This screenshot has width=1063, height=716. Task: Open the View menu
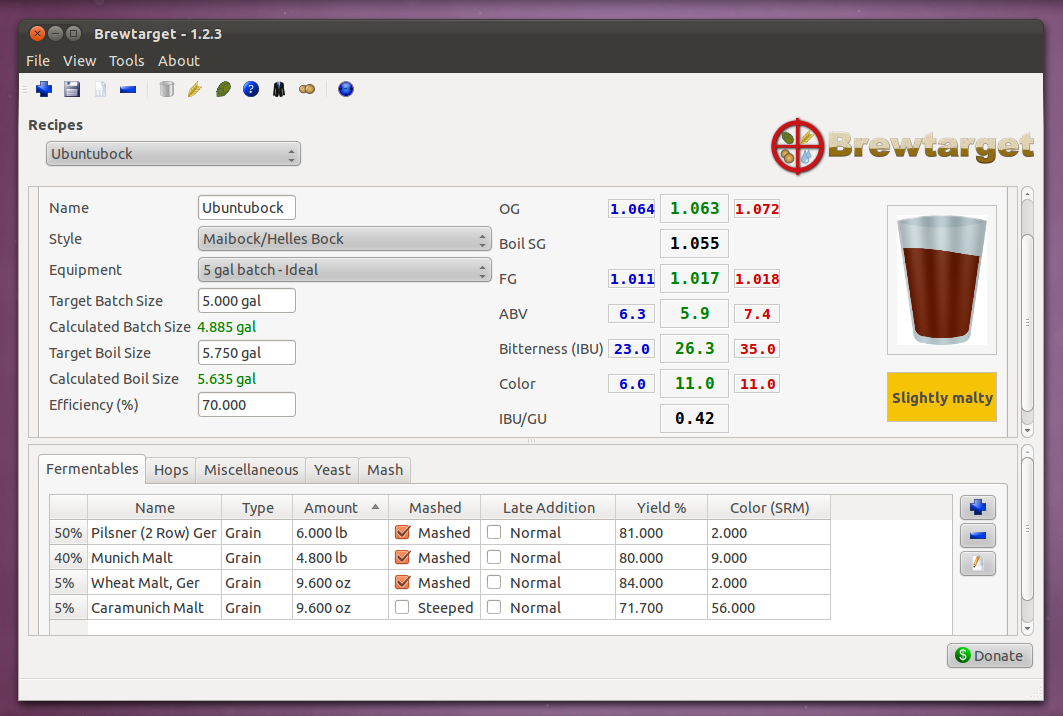(x=79, y=61)
